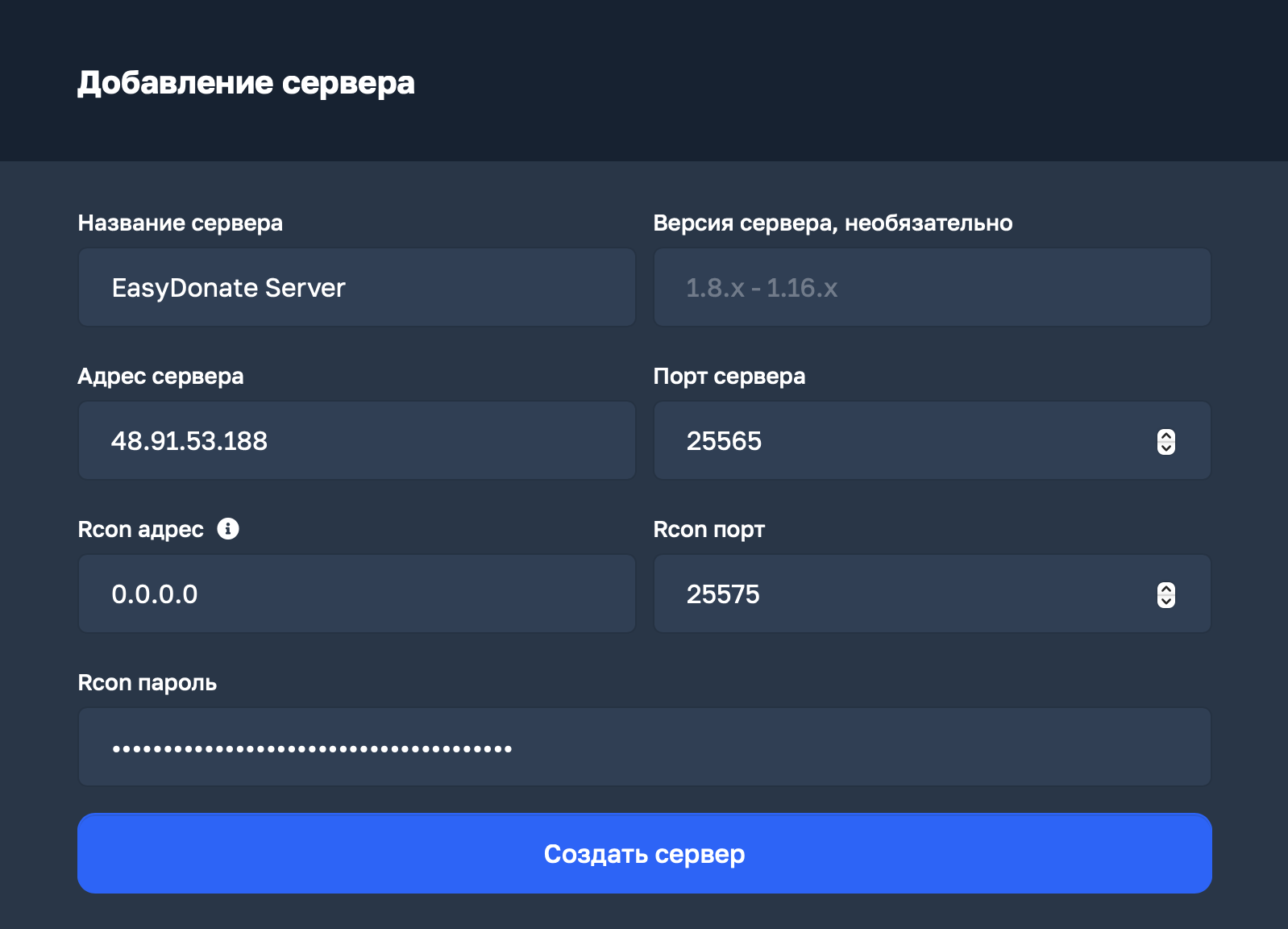Click the Rcon пароль label text
This screenshot has width=1288, height=929.
click(147, 683)
